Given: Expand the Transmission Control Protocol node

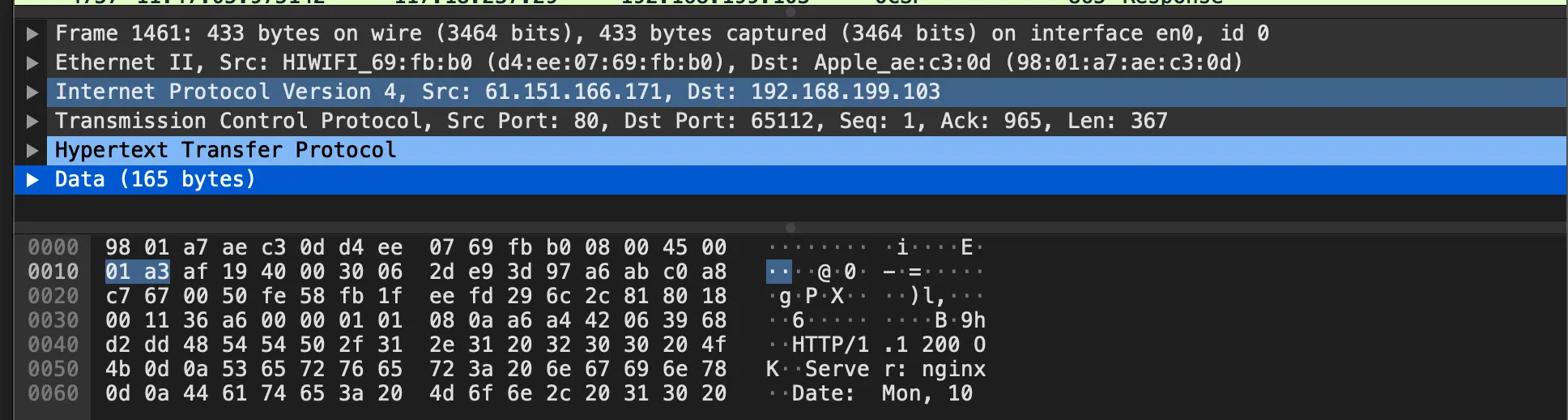Looking at the screenshot, I should pos(32,122).
